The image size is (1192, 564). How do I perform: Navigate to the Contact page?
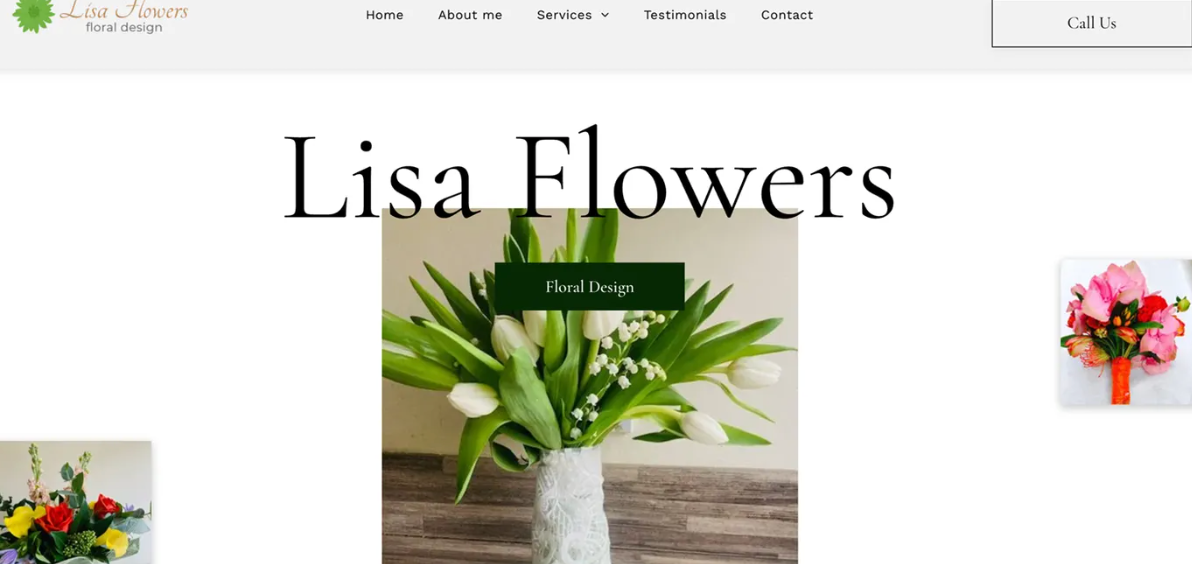(x=787, y=15)
